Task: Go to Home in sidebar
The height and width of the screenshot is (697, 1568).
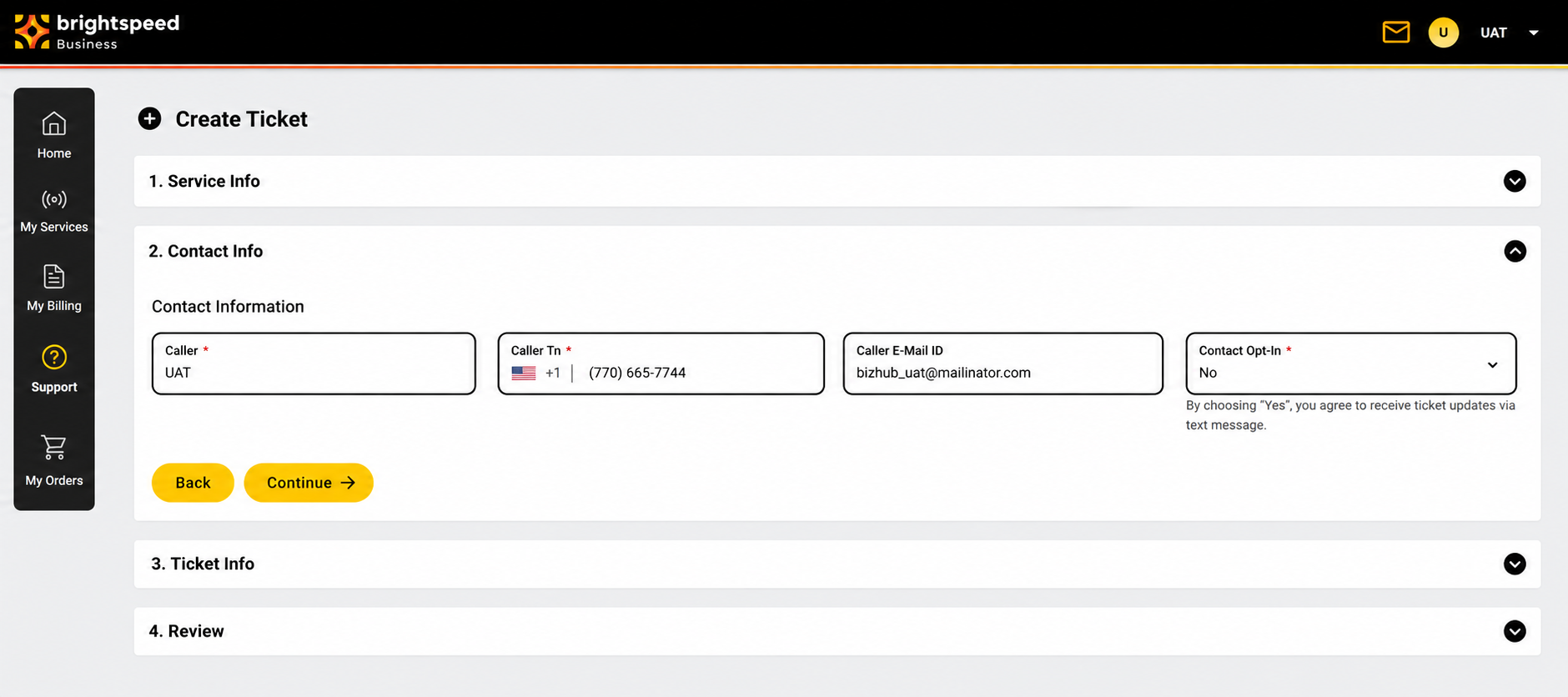Action: coord(54,135)
